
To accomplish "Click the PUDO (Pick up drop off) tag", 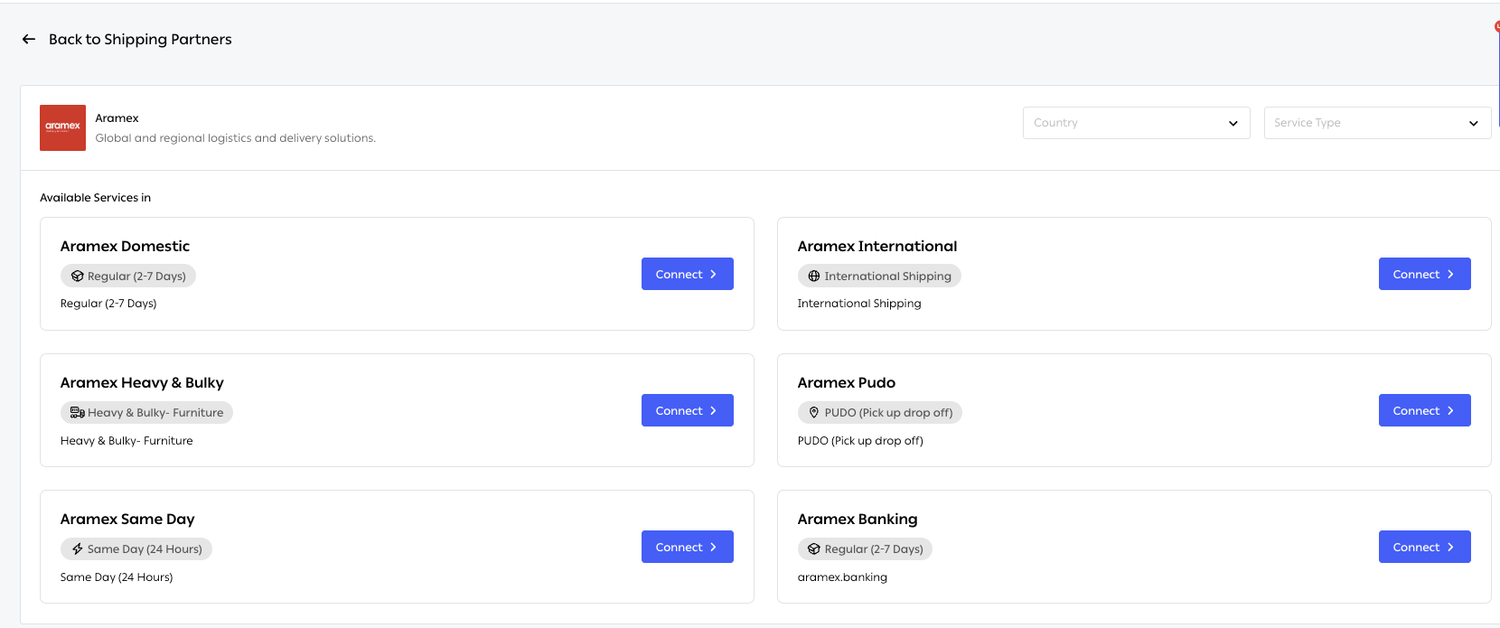I will point(881,412).
